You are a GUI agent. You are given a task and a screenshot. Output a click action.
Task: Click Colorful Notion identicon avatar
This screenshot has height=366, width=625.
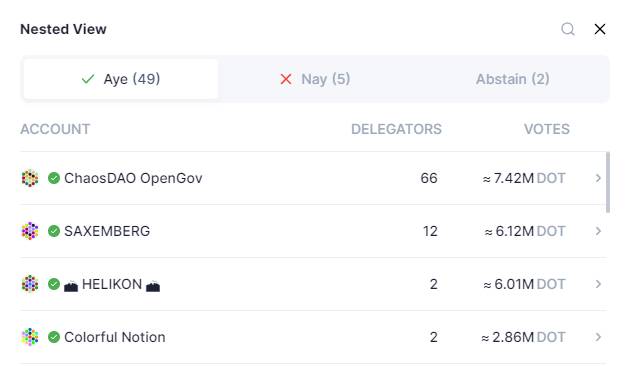coord(30,337)
